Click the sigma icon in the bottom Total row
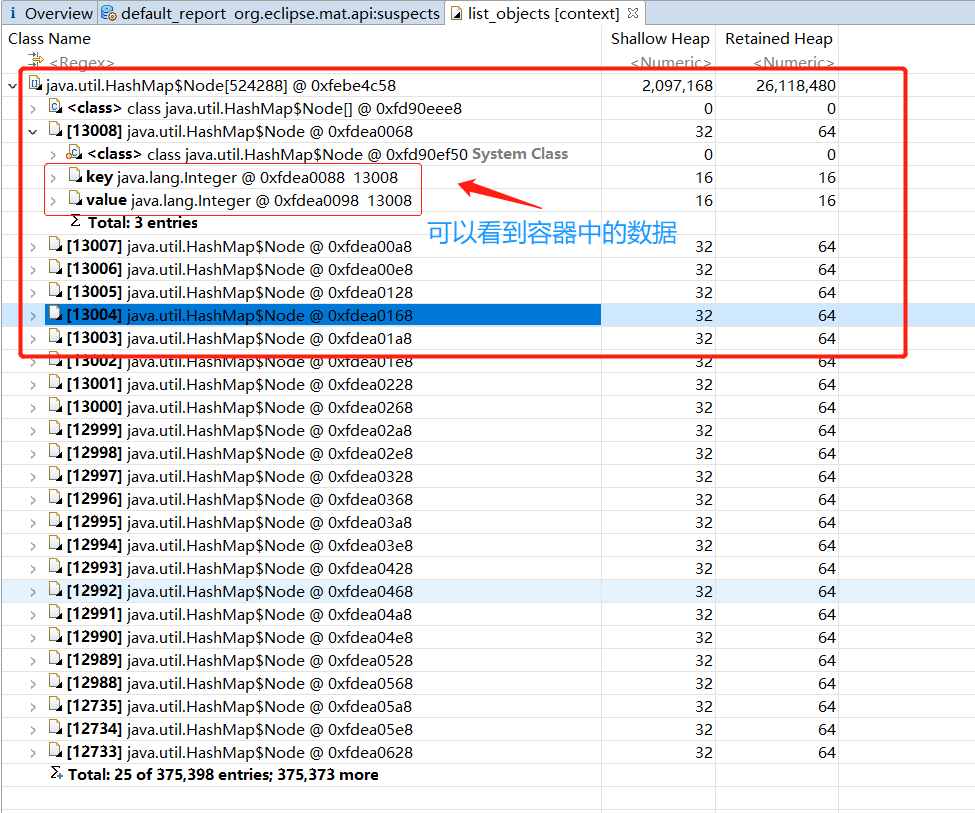Viewport: 975px width, 813px height. click(x=57, y=775)
